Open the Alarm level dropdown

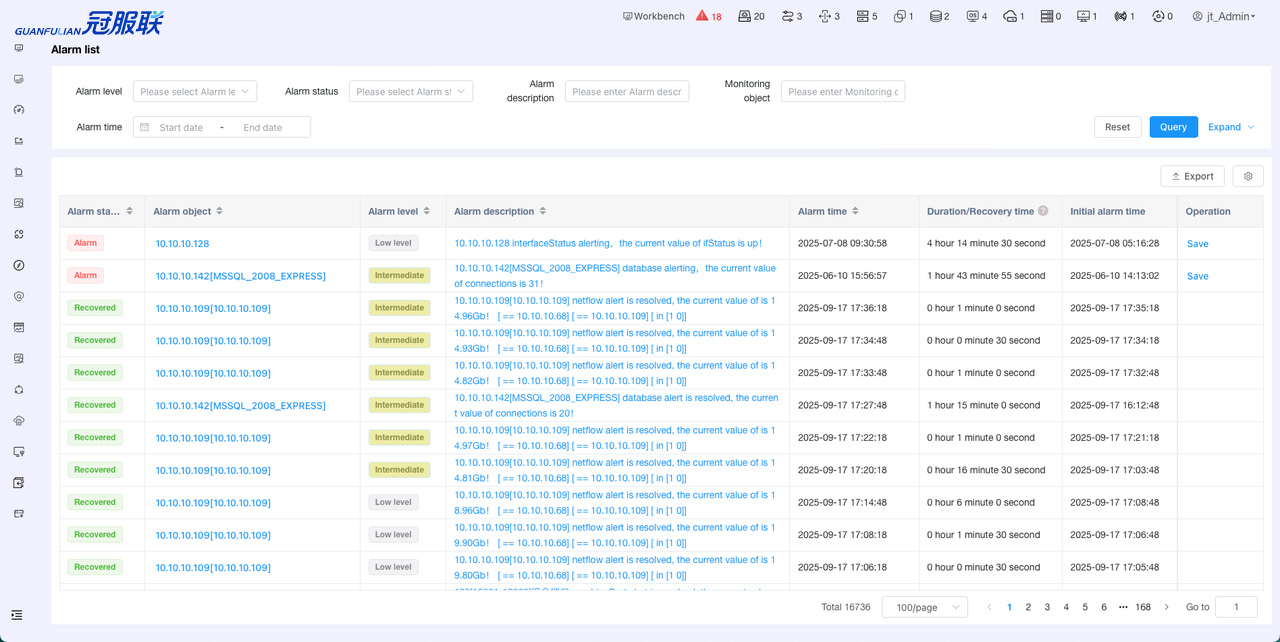(195, 92)
